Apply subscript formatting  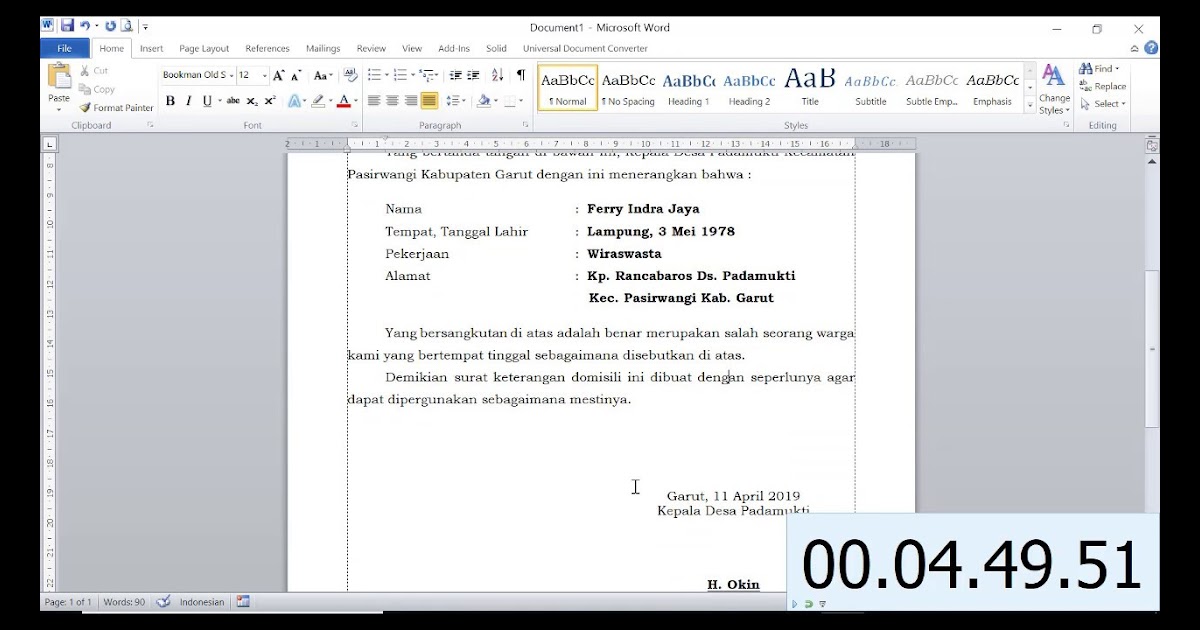click(252, 101)
